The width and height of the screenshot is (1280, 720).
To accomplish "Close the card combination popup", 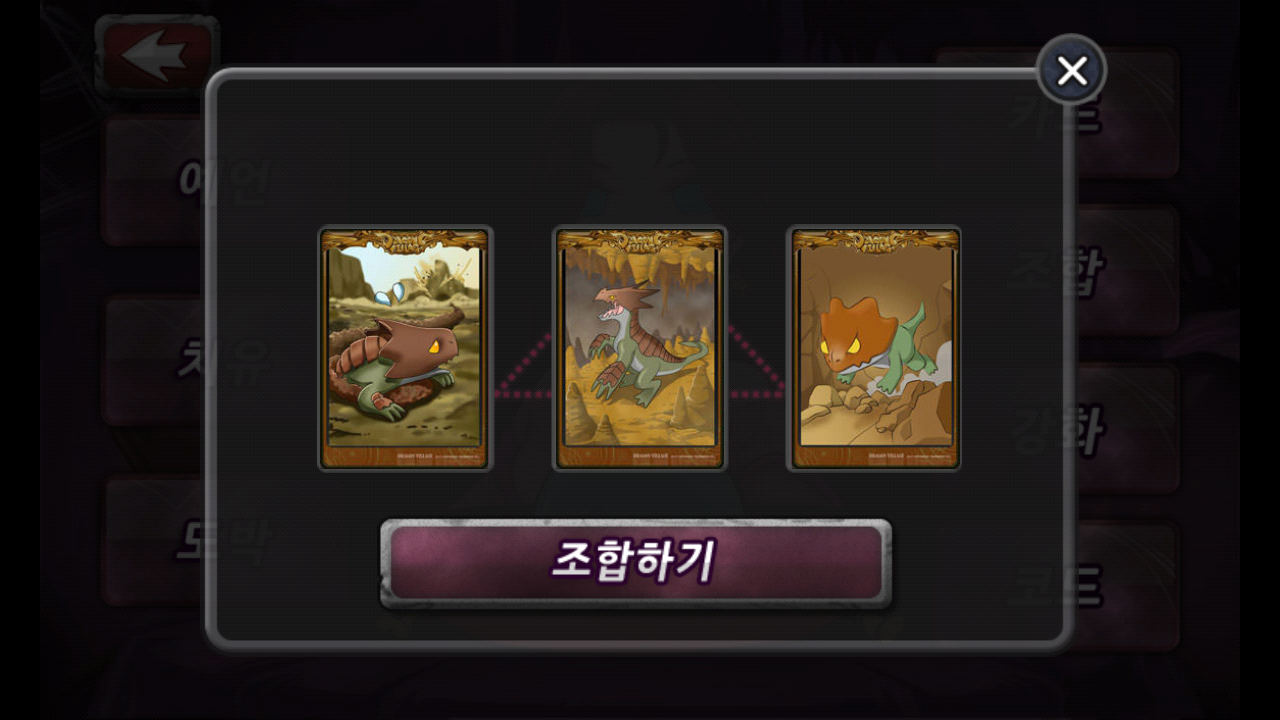I will [1072, 70].
